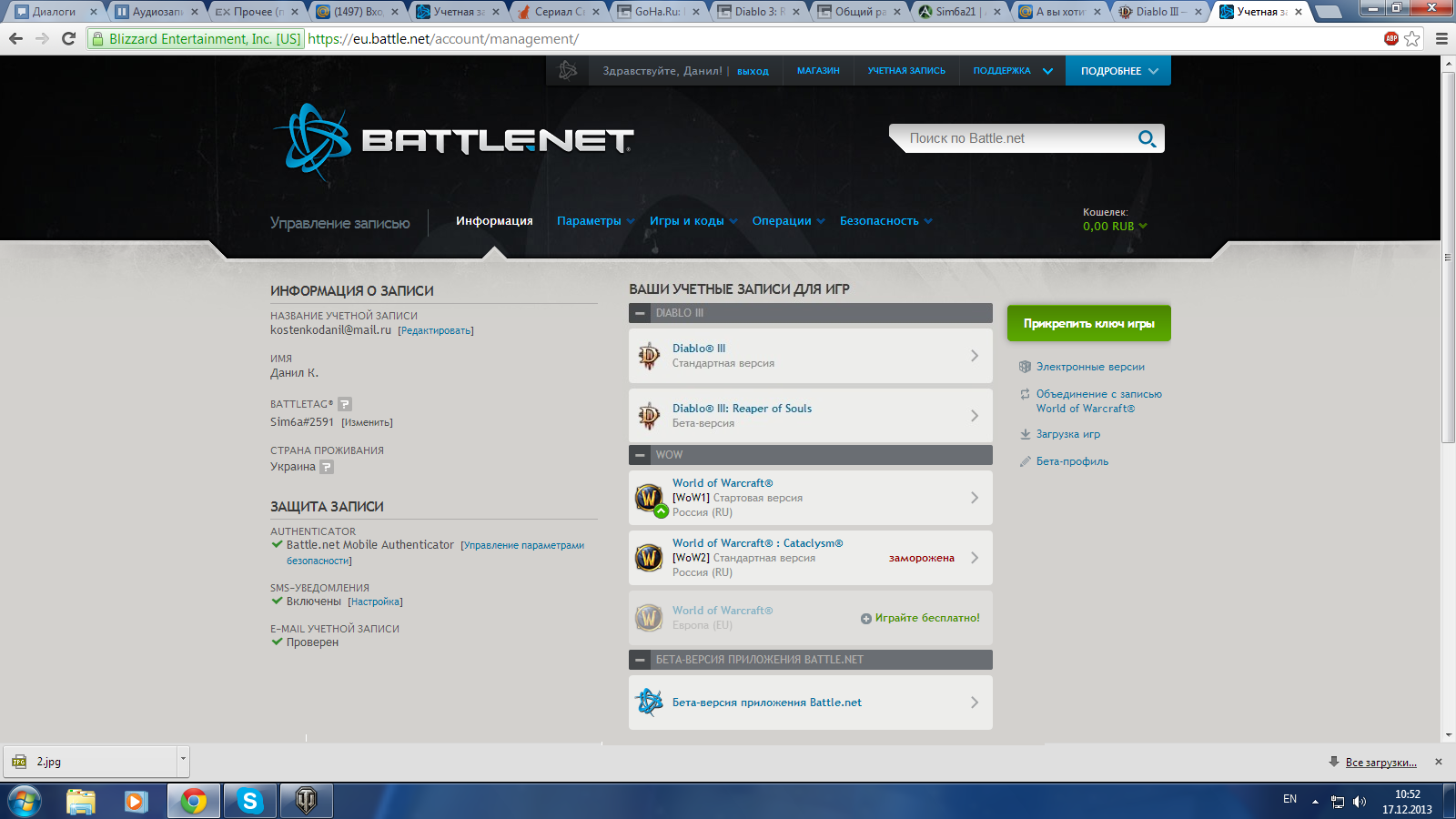Collapse the Battle.net app beta section

[641, 660]
